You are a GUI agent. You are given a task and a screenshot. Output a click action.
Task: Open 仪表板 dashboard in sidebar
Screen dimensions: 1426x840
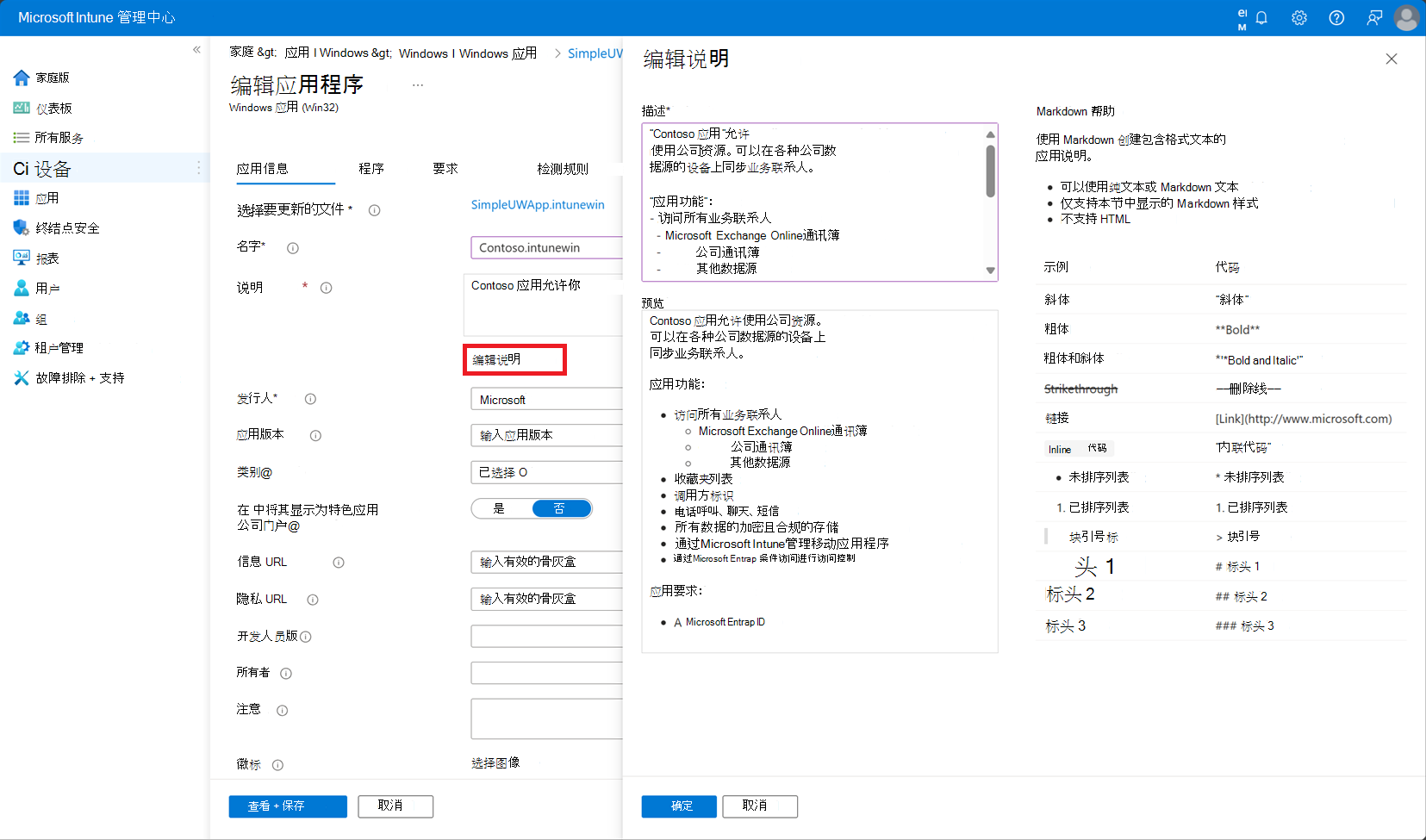point(43,108)
